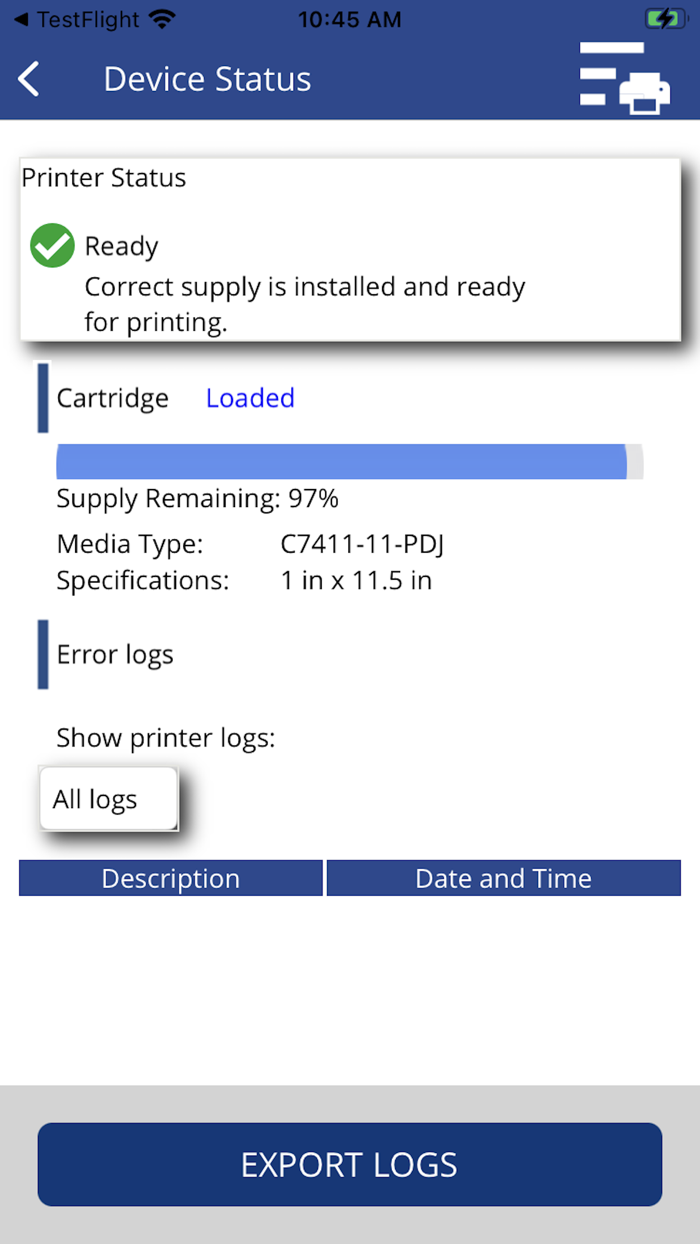Screen dimensions: 700x1244
Task: Open the Loaded cartridge link
Action: tap(250, 397)
